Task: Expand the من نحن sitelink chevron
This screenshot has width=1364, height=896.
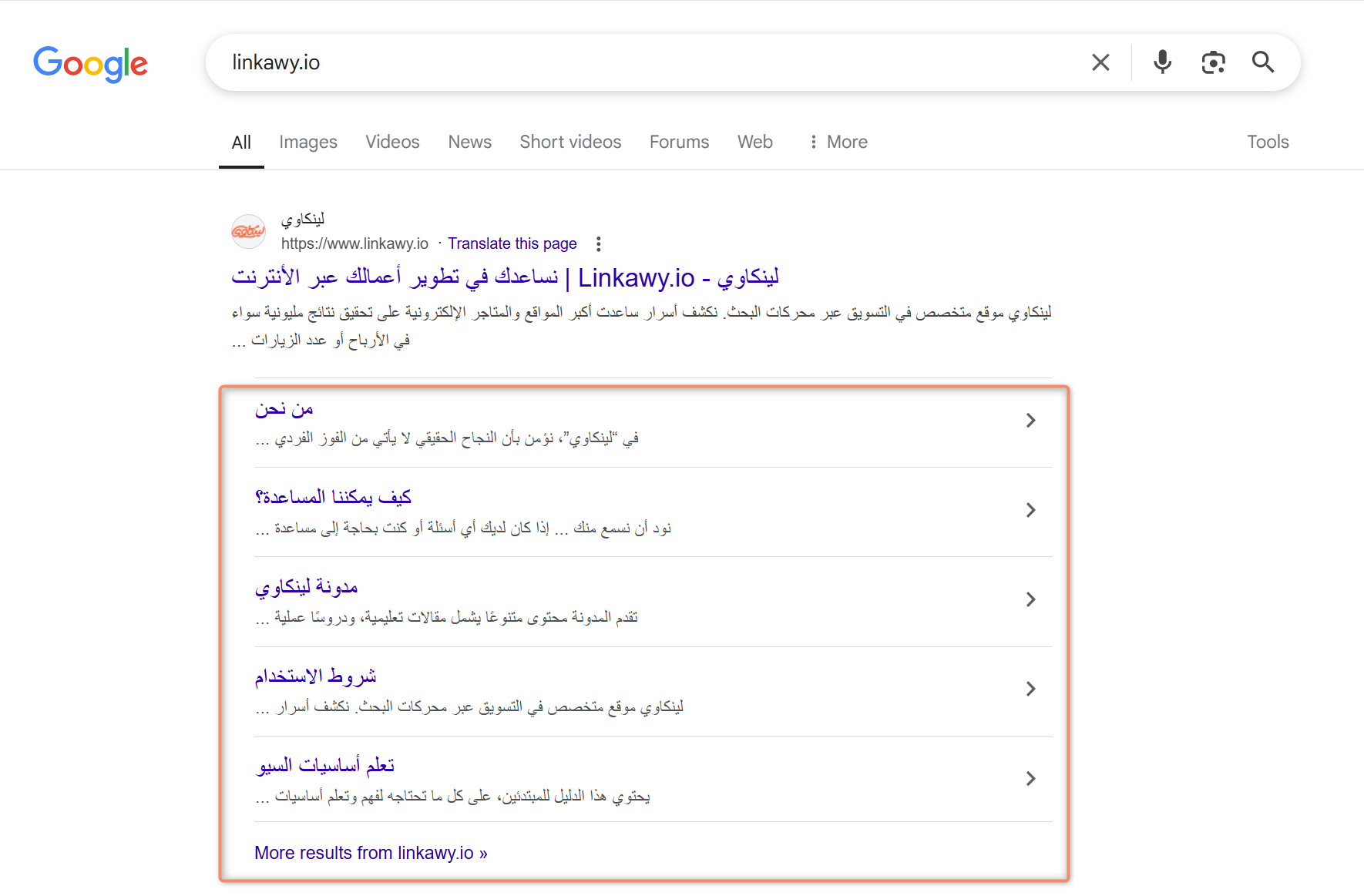Action: point(1030,421)
